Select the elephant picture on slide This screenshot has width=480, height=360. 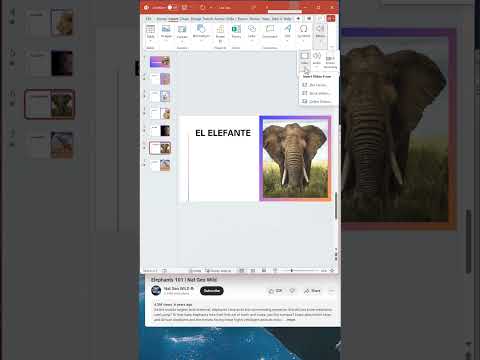click(295, 158)
